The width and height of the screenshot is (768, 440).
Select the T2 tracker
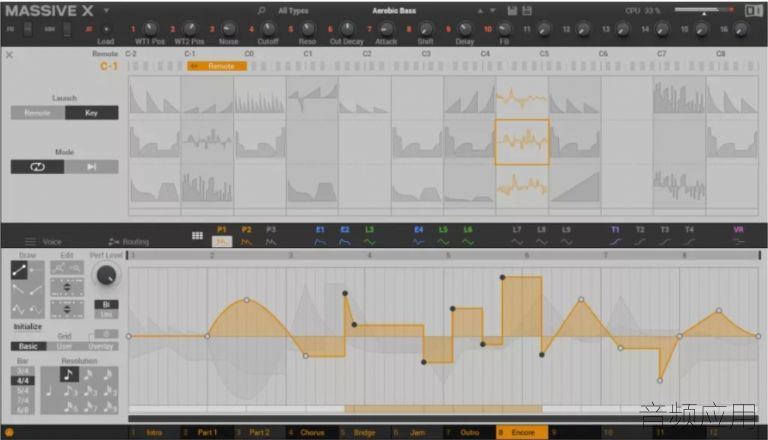640,236
